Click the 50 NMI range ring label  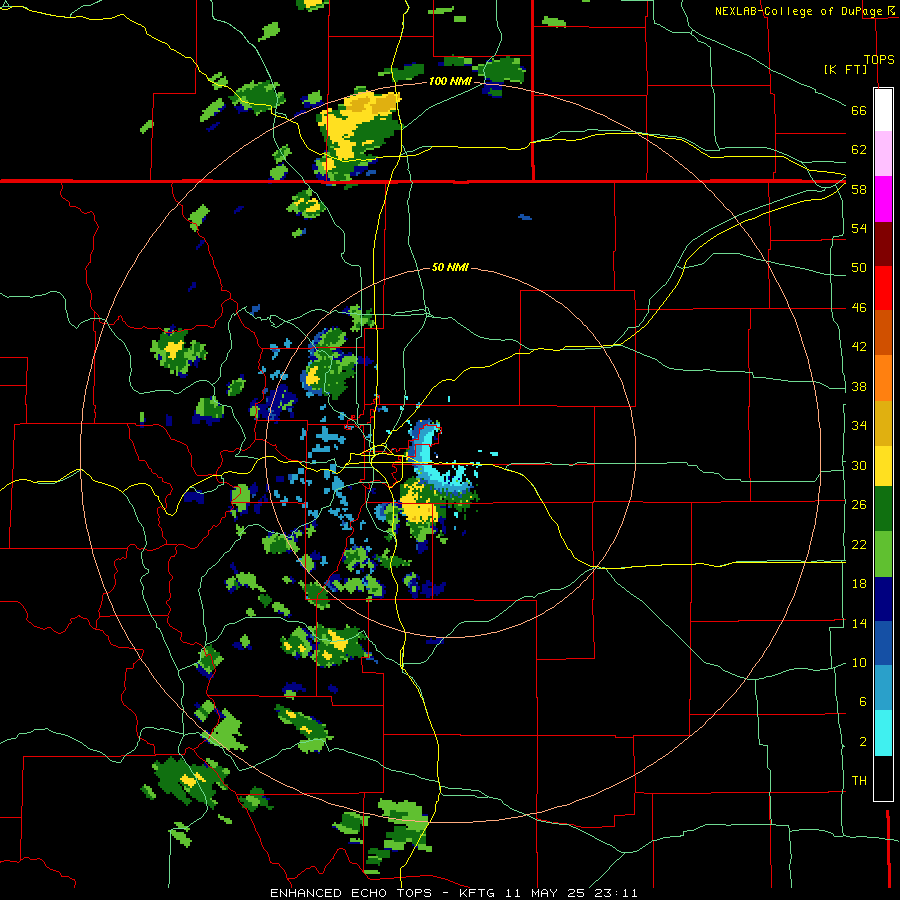(x=450, y=267)
